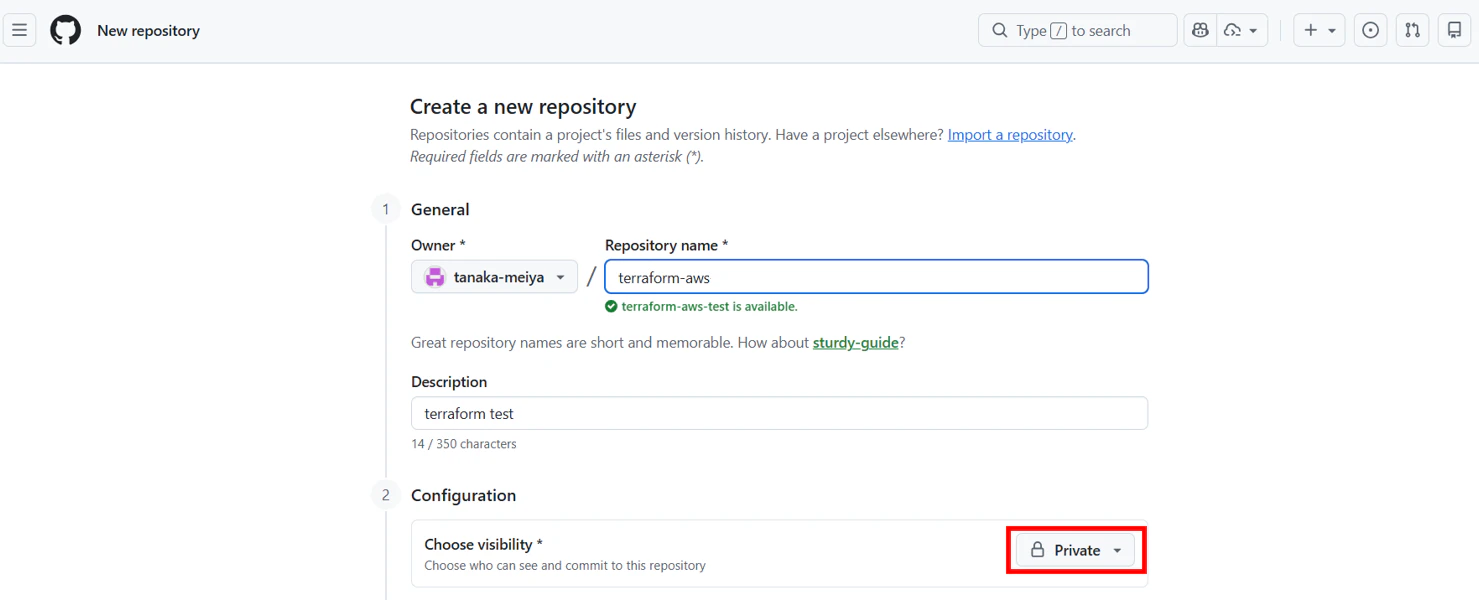The height and width of the screenshot is (605, 1479).
Task: Focus the Repository name field
Action: pos(876,277)
